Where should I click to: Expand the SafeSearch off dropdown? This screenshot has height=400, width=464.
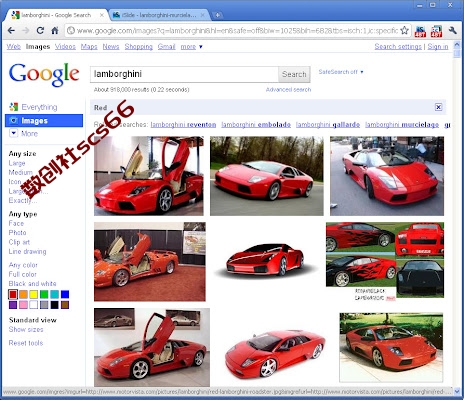tap(341, 72)
